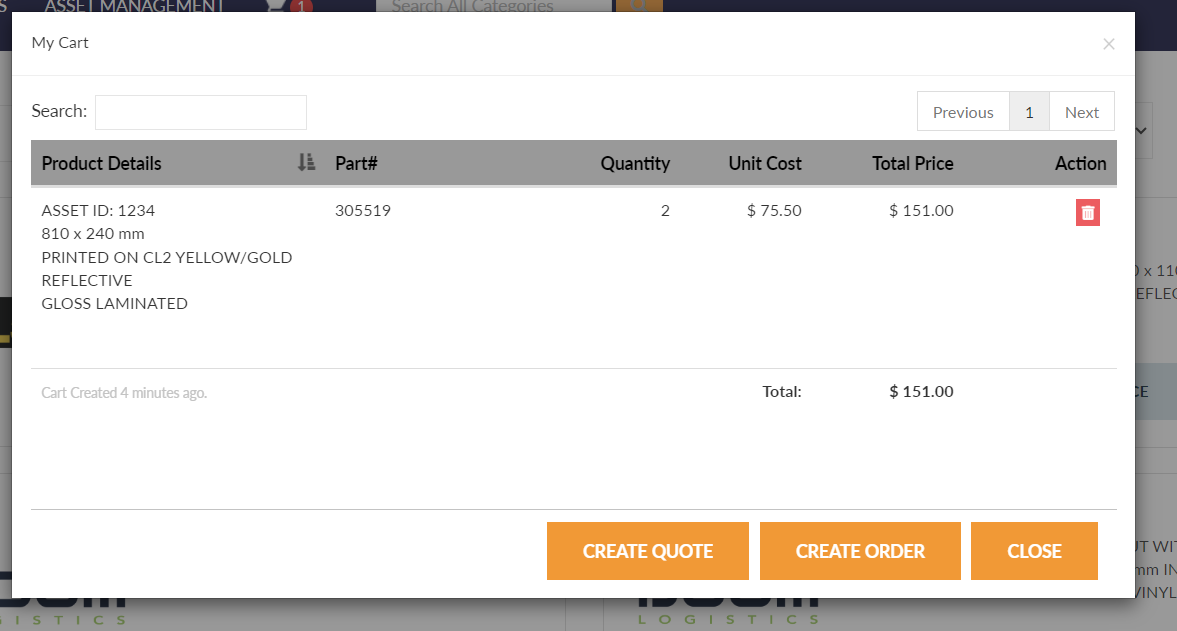Delete cart item 305519 with trash icon
Viewport: 1177px width, 631px height.
pos(1088,212)
